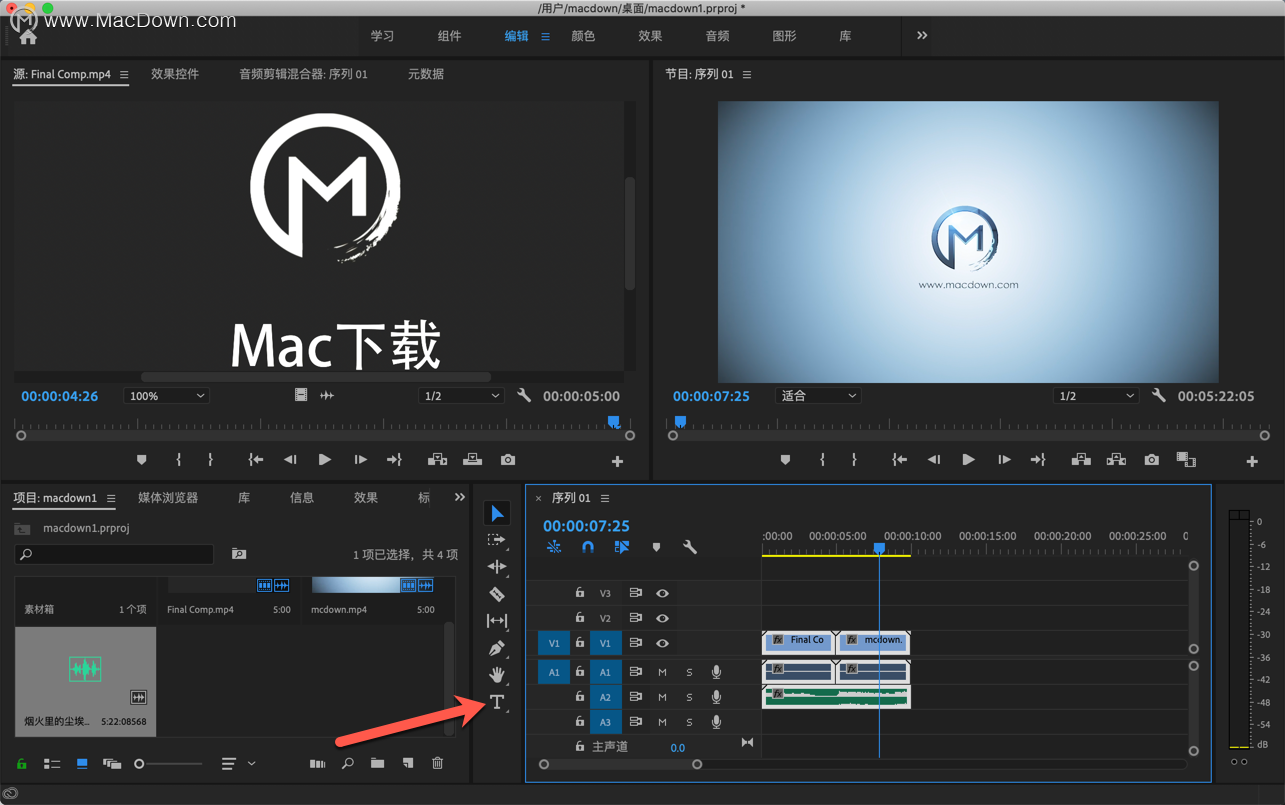Switch to the 颜色 workspace tab
The height and width of the screenshot is (805, 1285).
pyautogui.click(x=583, y=36)
